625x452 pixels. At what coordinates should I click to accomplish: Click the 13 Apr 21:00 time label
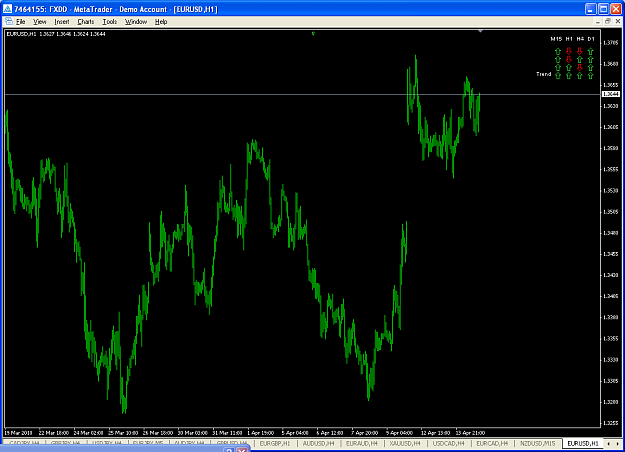(x=470, y=433)
